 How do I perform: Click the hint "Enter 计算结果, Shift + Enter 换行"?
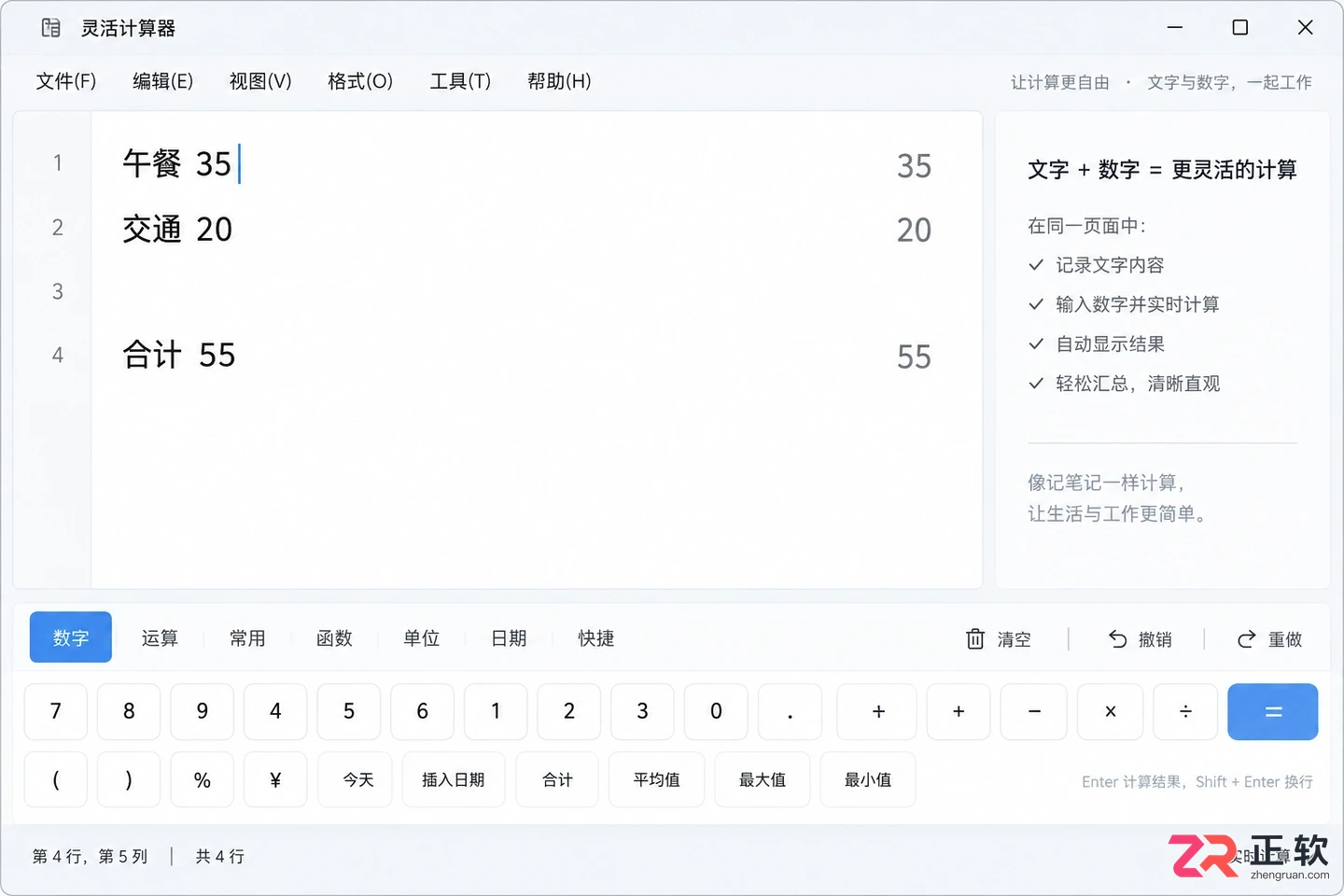[1197, 782]
